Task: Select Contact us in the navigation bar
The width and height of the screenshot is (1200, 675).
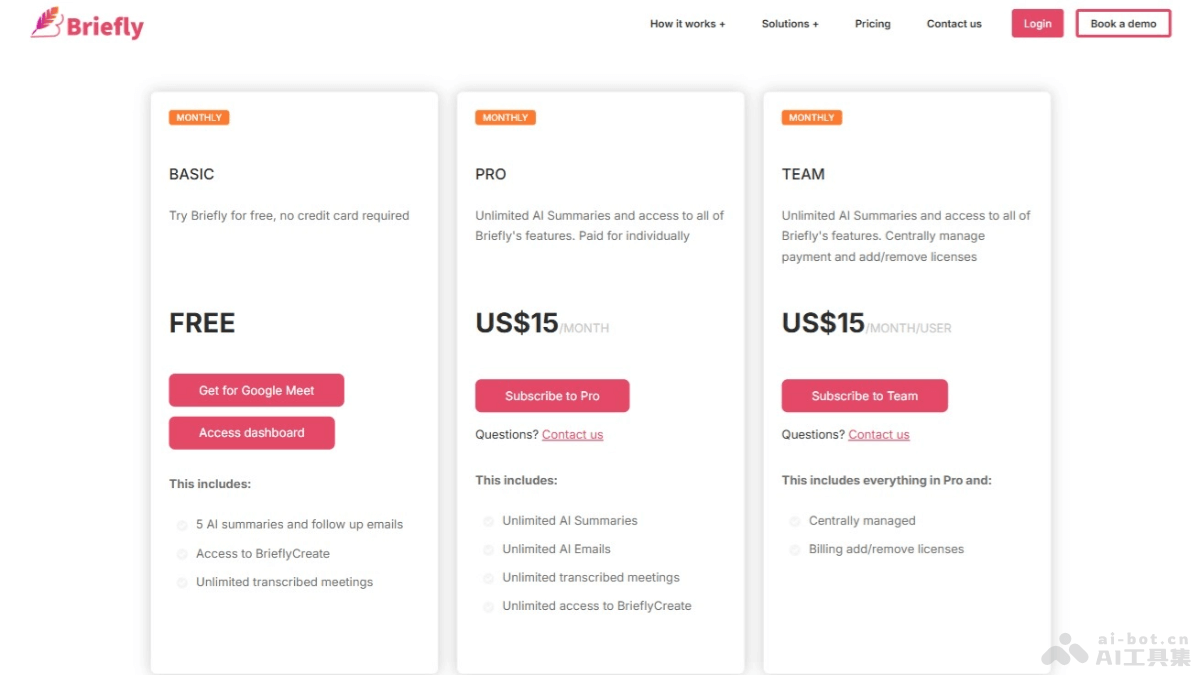Action: pos(953,23)
